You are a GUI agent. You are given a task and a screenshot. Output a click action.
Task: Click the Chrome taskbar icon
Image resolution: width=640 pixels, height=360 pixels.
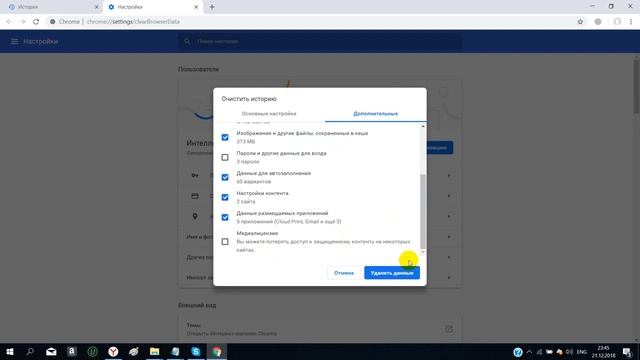[217, 351]
